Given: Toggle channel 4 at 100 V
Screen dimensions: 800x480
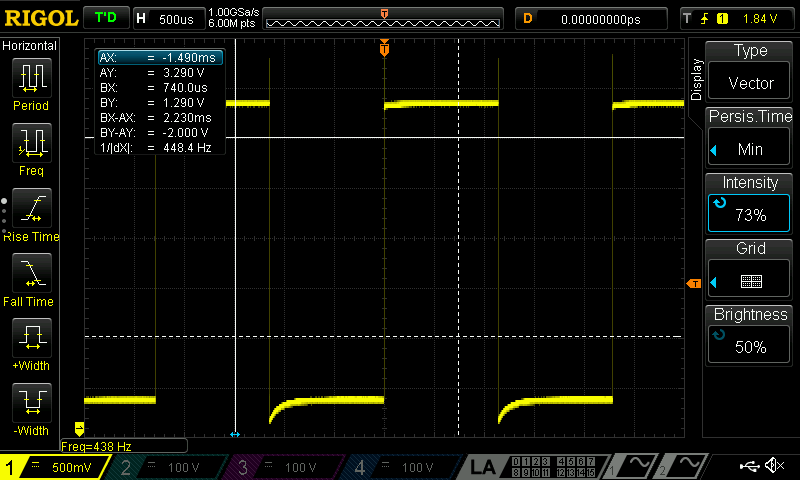Looking at the screenshot, I should coord(402,467).
